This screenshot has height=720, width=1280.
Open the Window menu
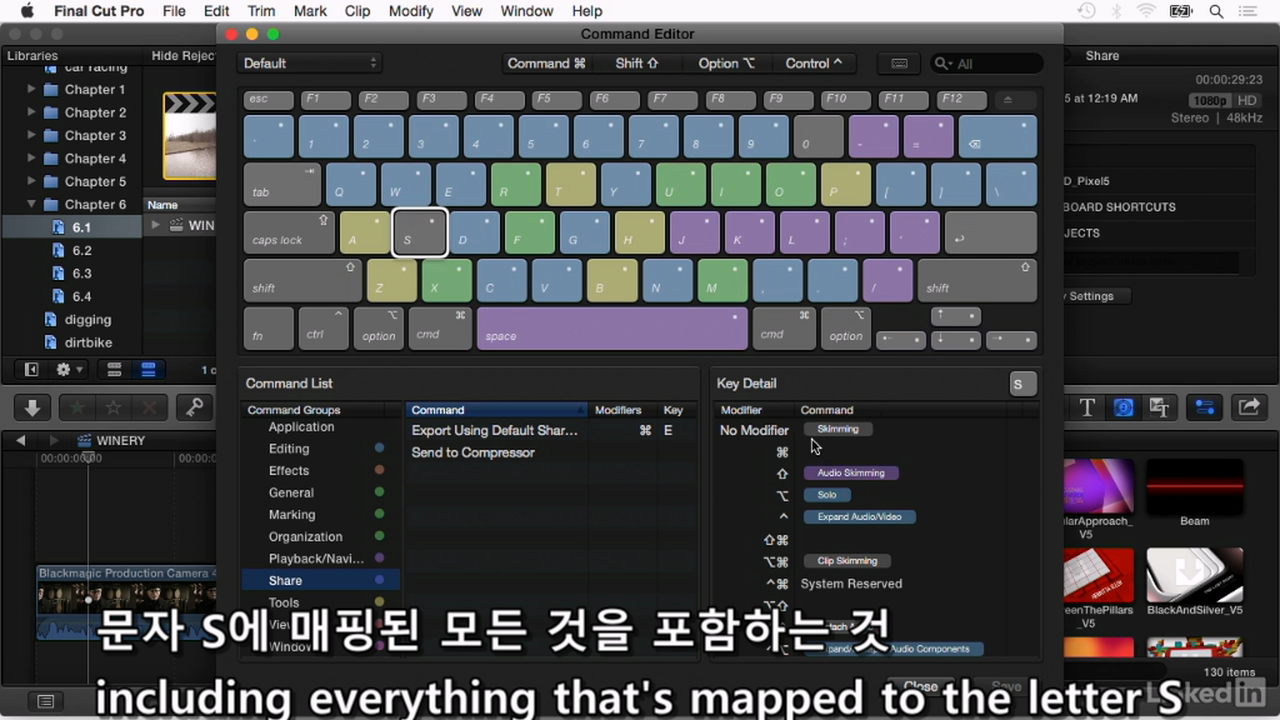[526, 11]
